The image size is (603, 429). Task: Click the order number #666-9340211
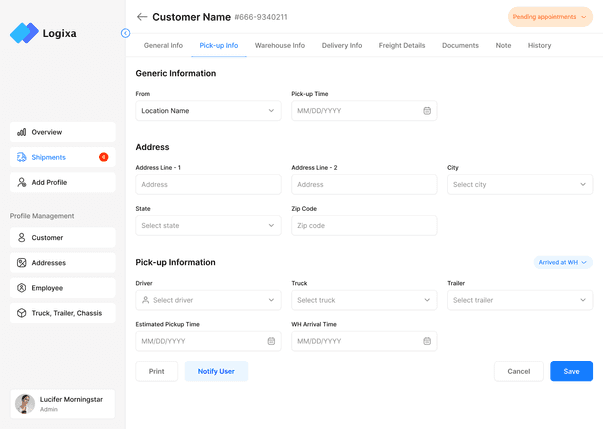(261, 17)
